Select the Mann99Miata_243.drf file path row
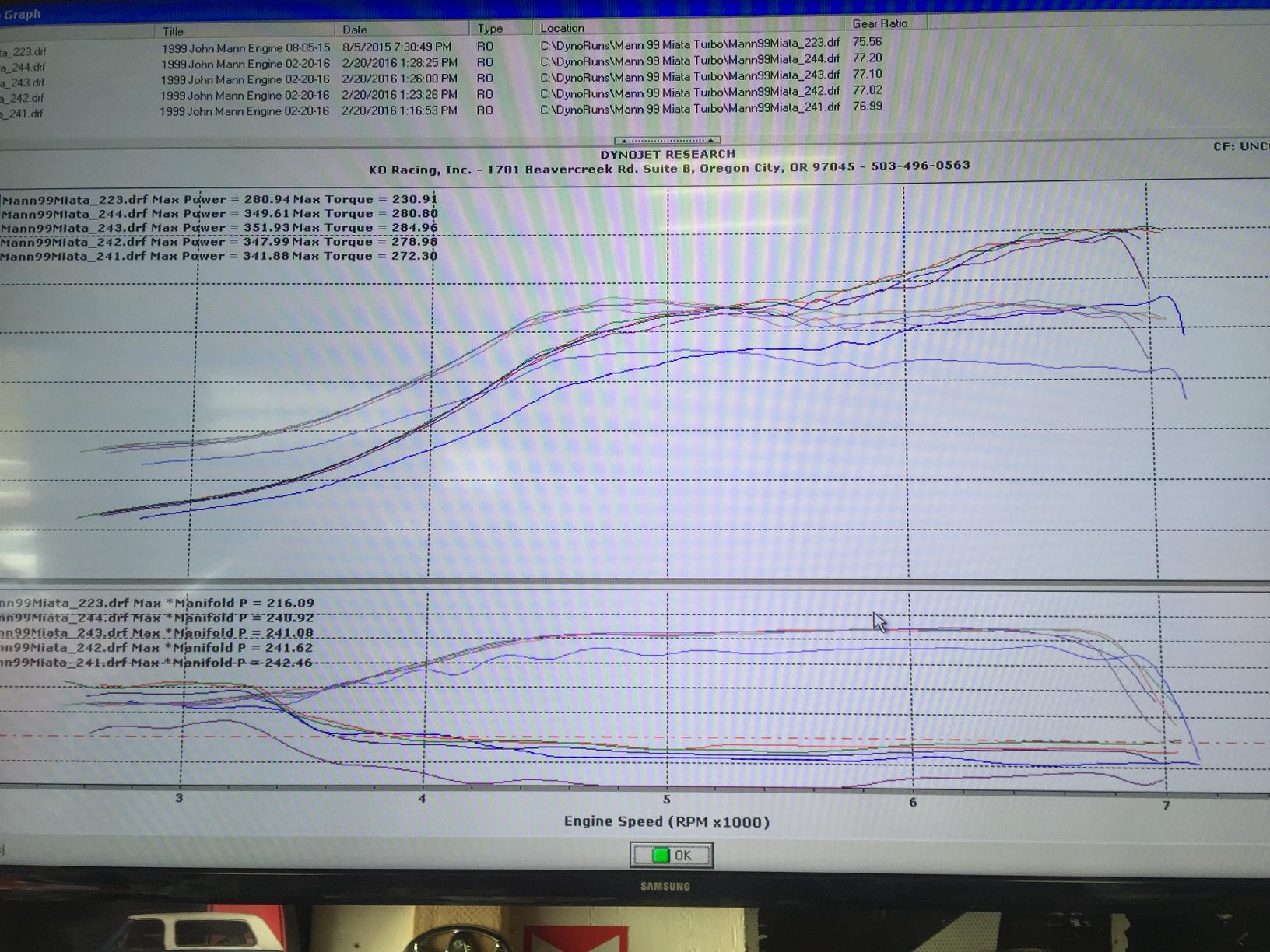1270x952 pixels. [689, 75]
